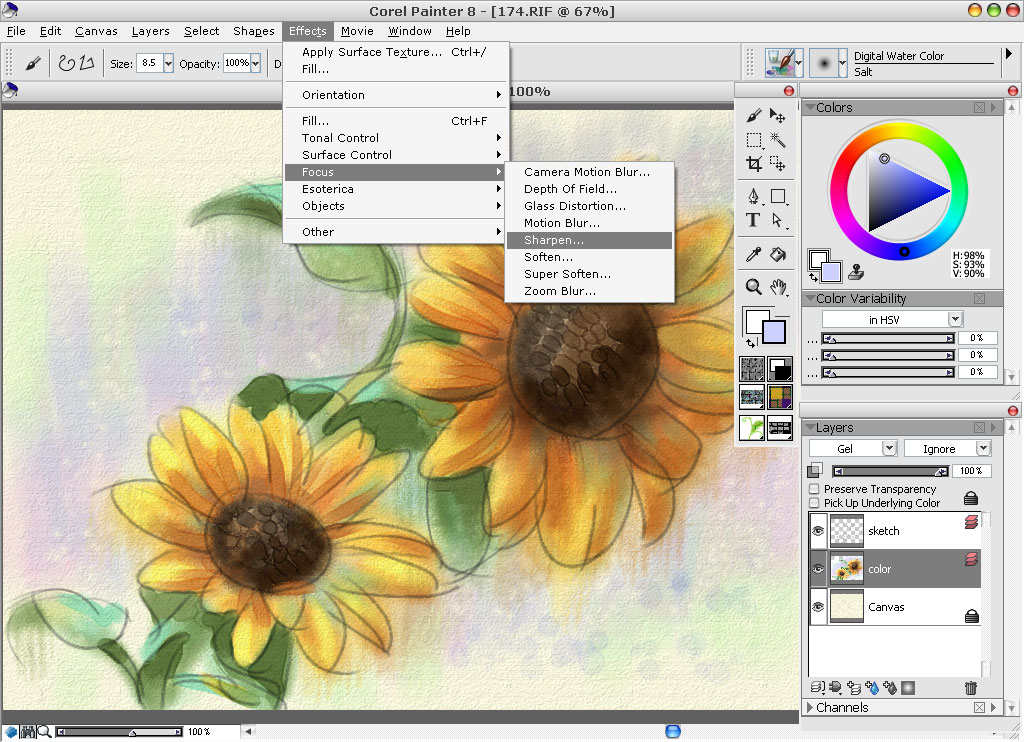Viewport: 1024px width, 742px height.
Task: Open the gradient selector in toolbox
Action: point(780,369)
